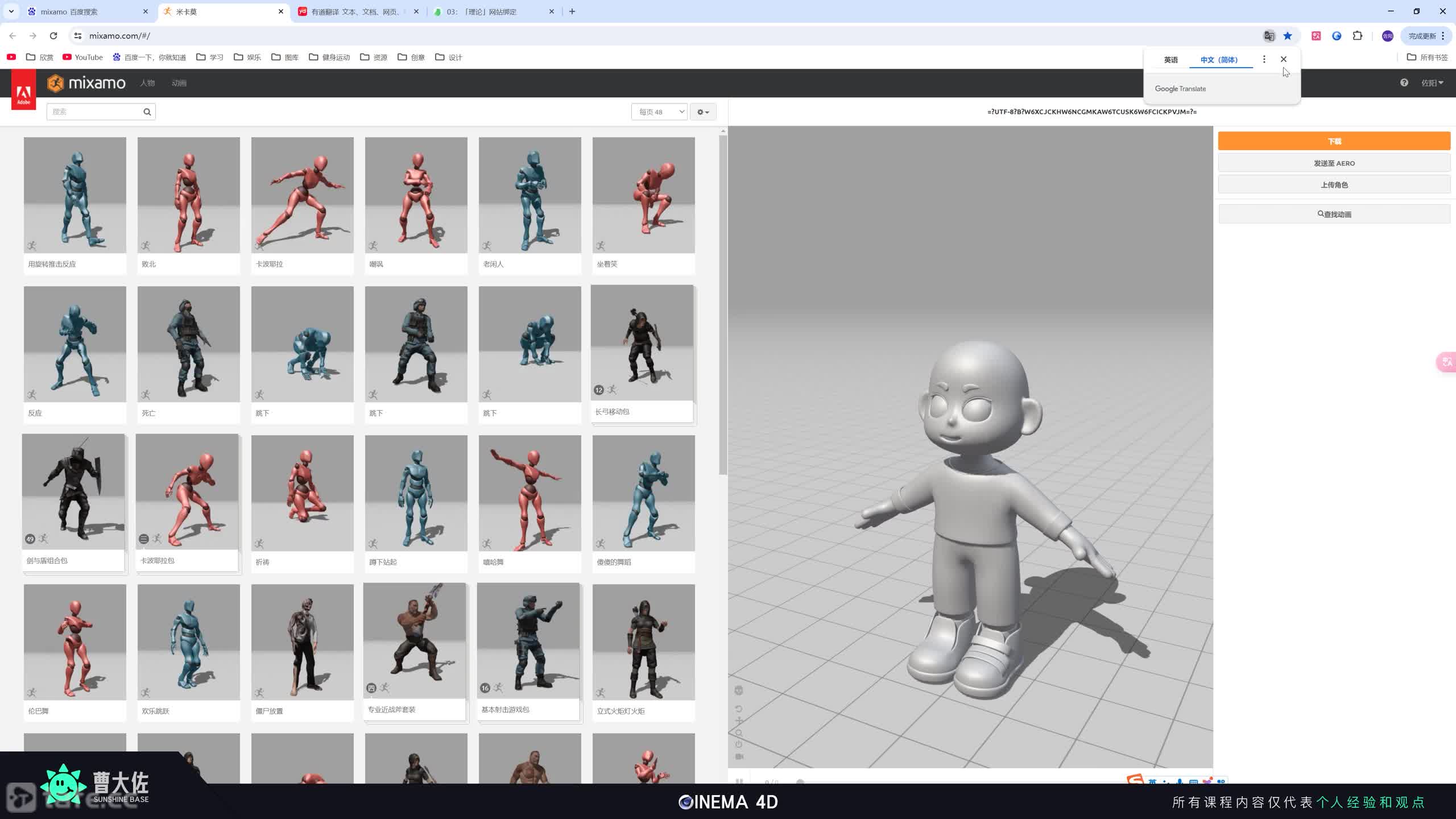
Task: Select the 嘻哈舞 animation thumbnail
Action: [x=530, y=493]
